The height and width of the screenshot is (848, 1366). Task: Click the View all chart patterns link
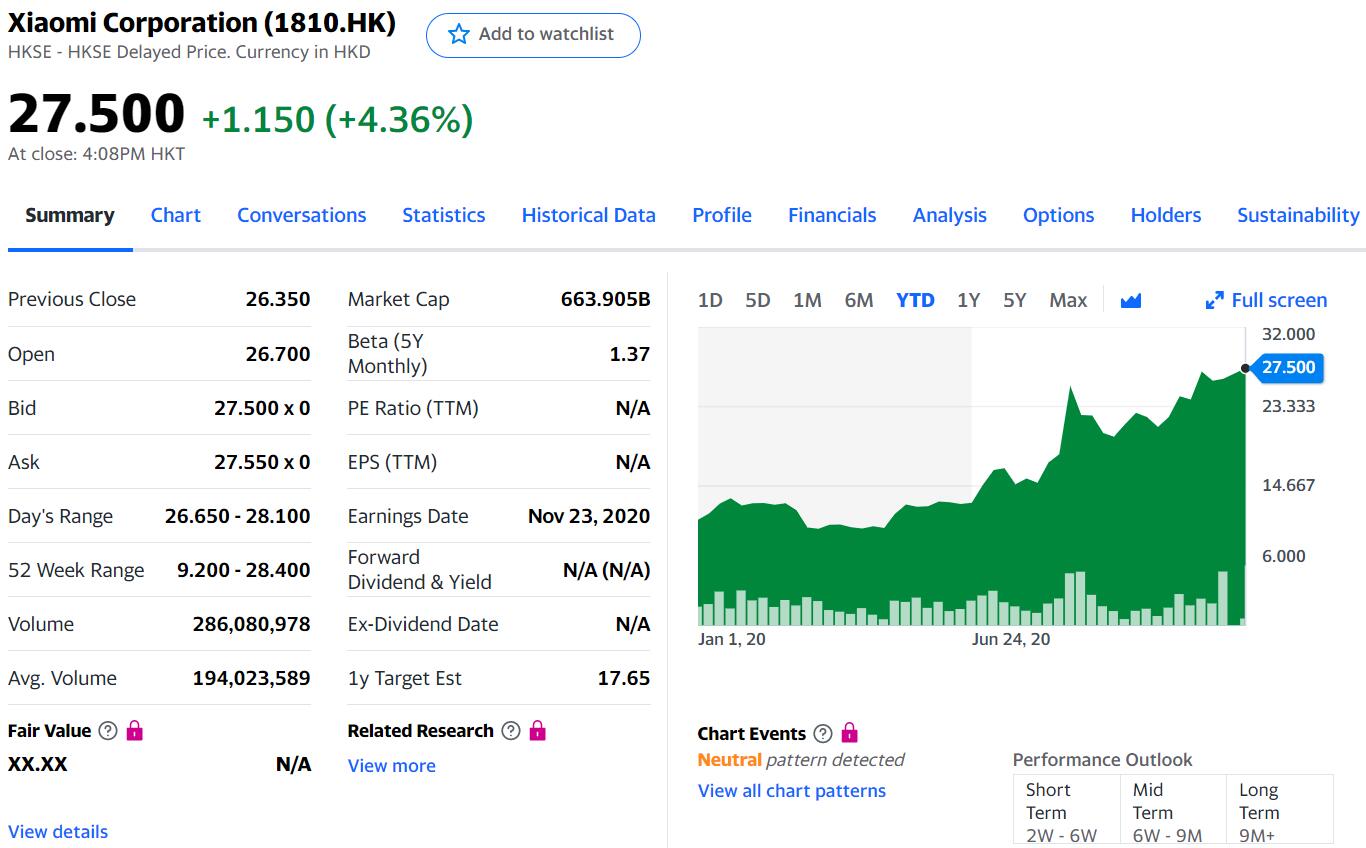[791, 791]
